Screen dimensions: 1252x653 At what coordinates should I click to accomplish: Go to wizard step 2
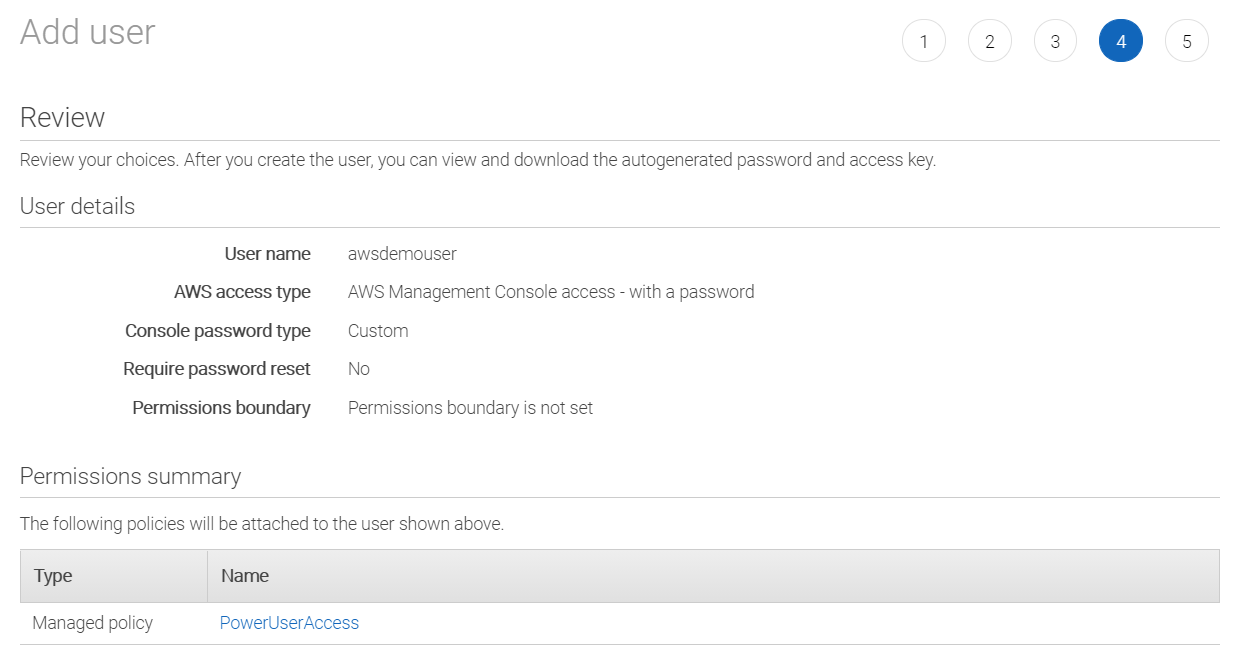click(989, 41)
